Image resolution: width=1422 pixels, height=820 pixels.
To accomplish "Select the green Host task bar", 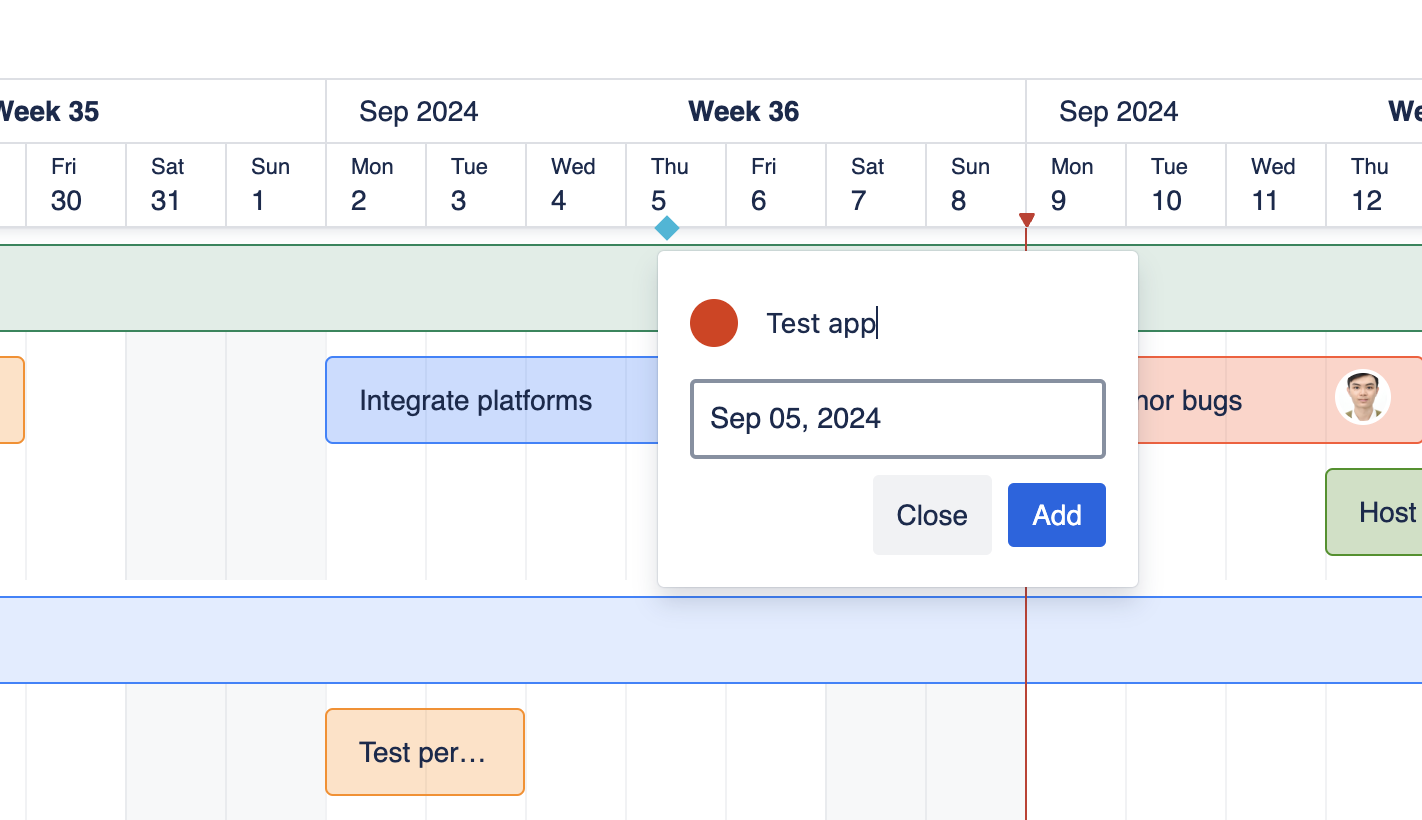I will pos(1375,512).
